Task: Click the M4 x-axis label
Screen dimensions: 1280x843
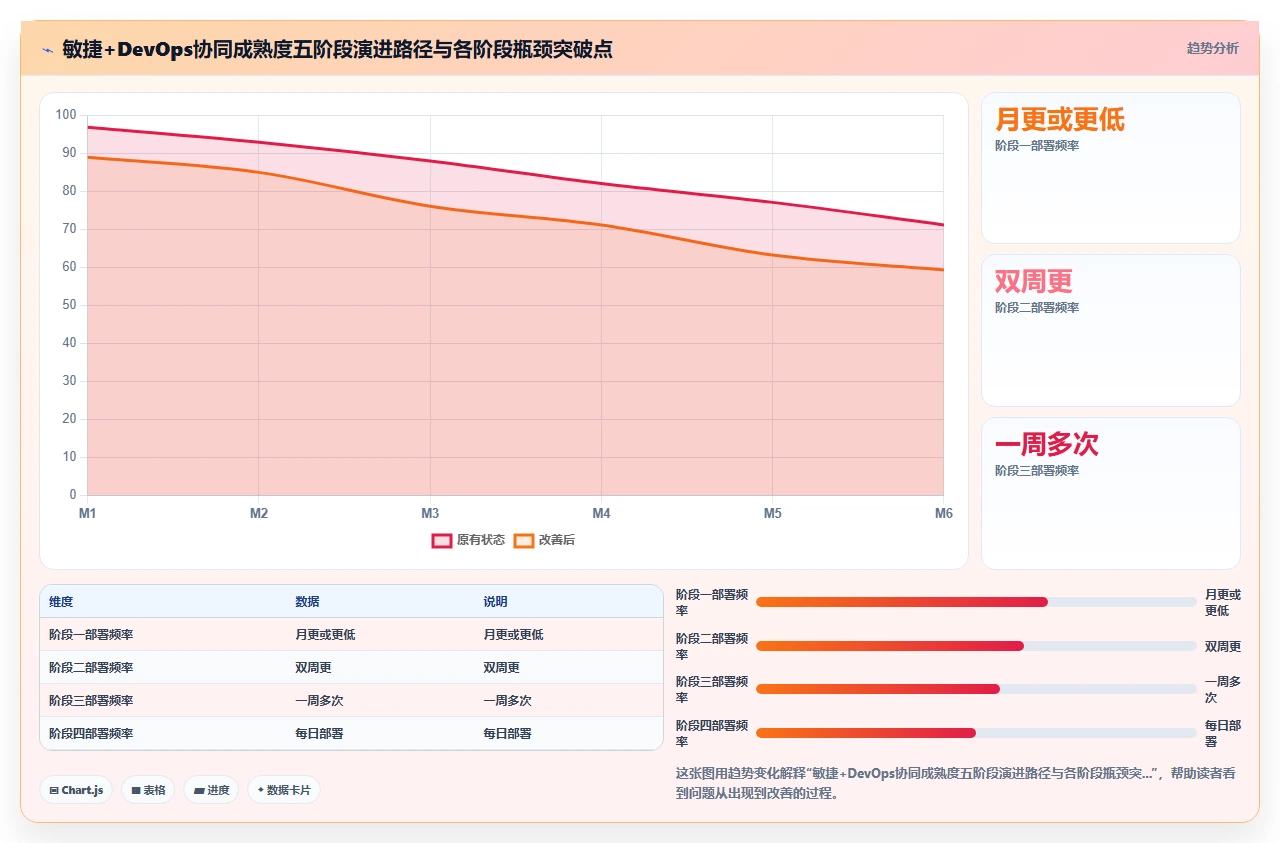Action: pyautogui.click(x=601, y=514)
